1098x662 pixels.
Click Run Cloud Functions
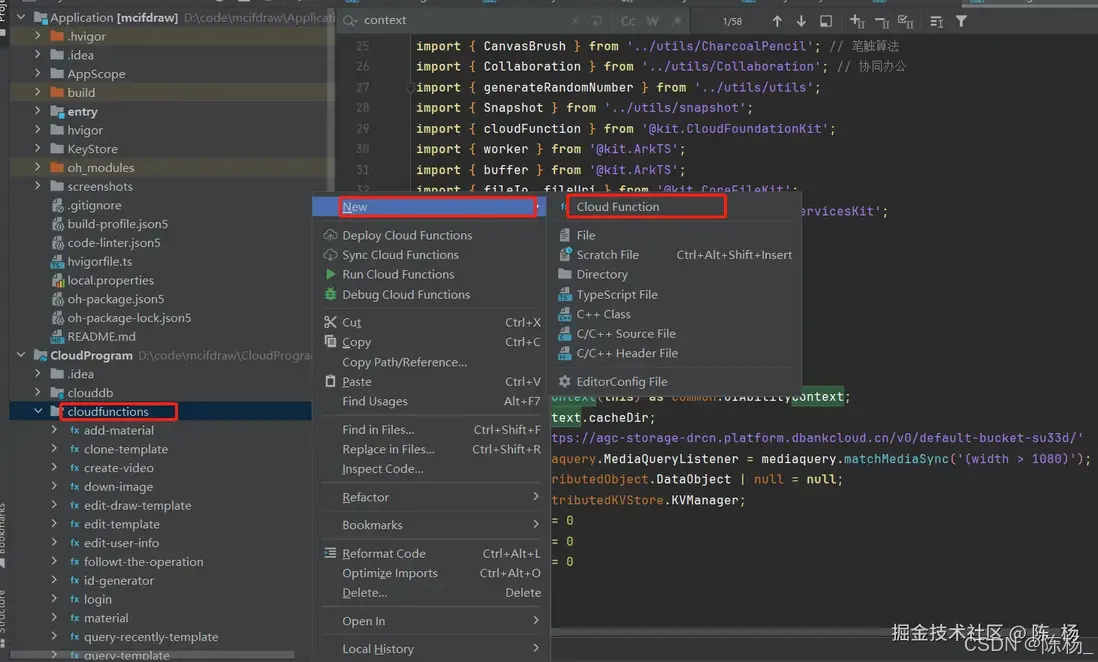[431, 275]
